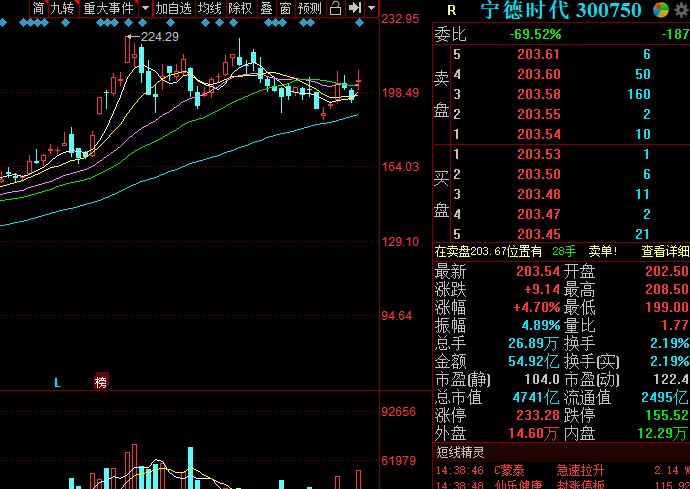Click the 14:38:46 C蒙泰 急速拉升 alert row

(x=563, y=471)
